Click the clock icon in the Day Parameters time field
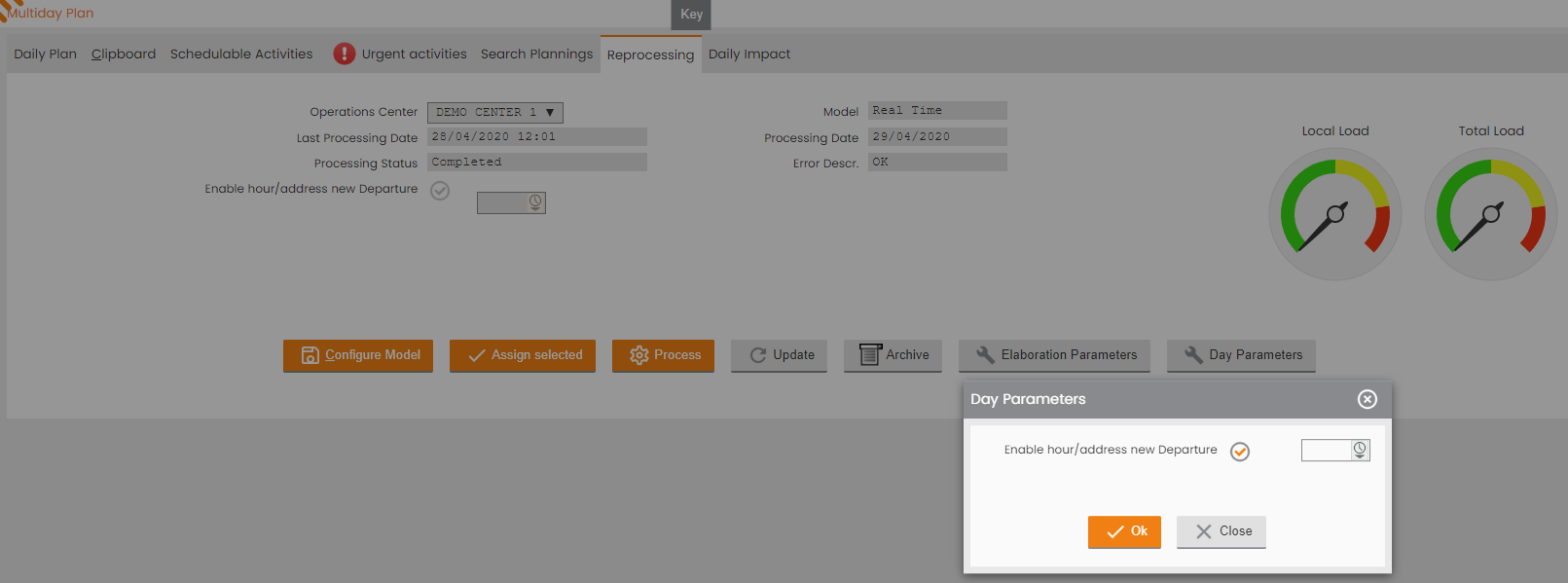The width and height of the screenshot is (1568, 583). pyautogui.click(x=1360, y=450)
